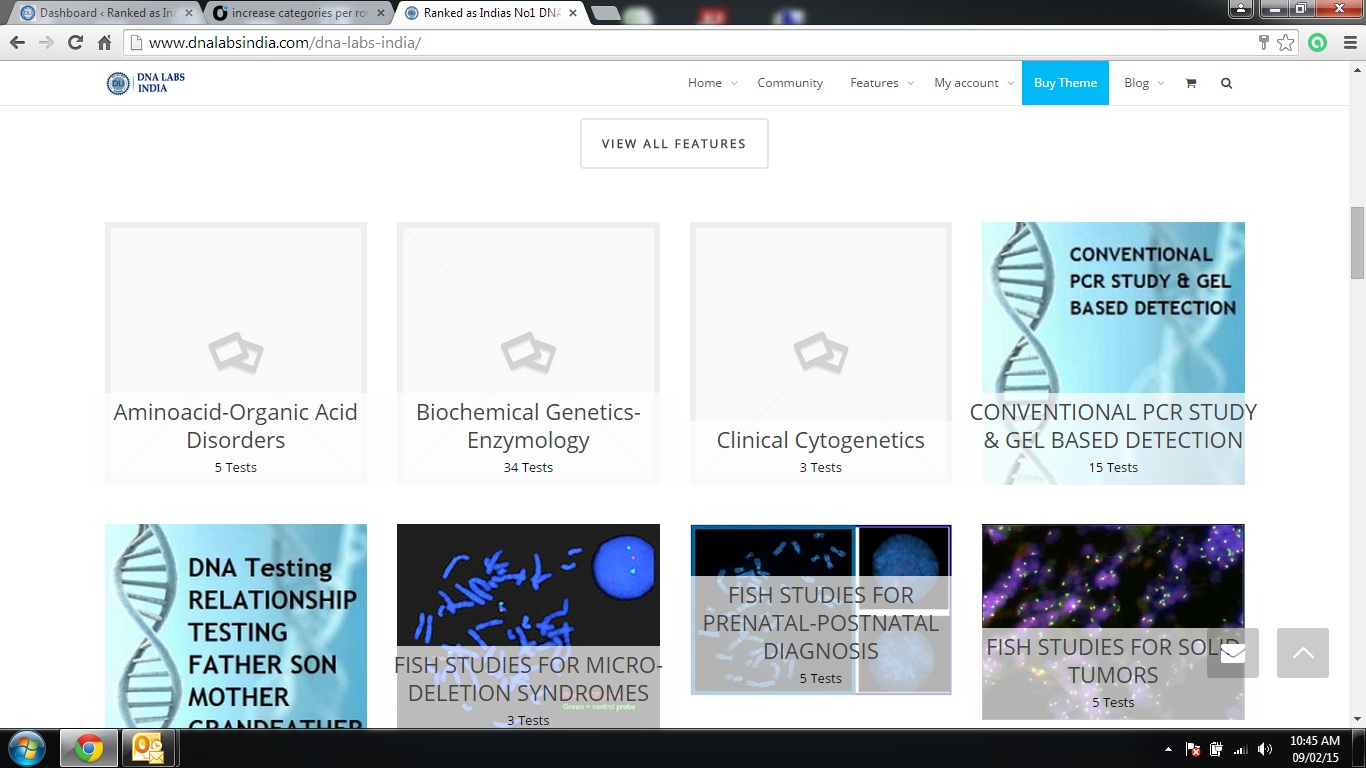Click the scroll-to-top arrow button

coord(1302,653)
